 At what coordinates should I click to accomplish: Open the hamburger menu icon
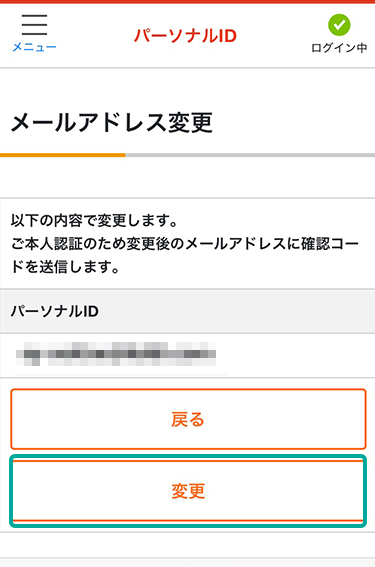tap(34, 25)
